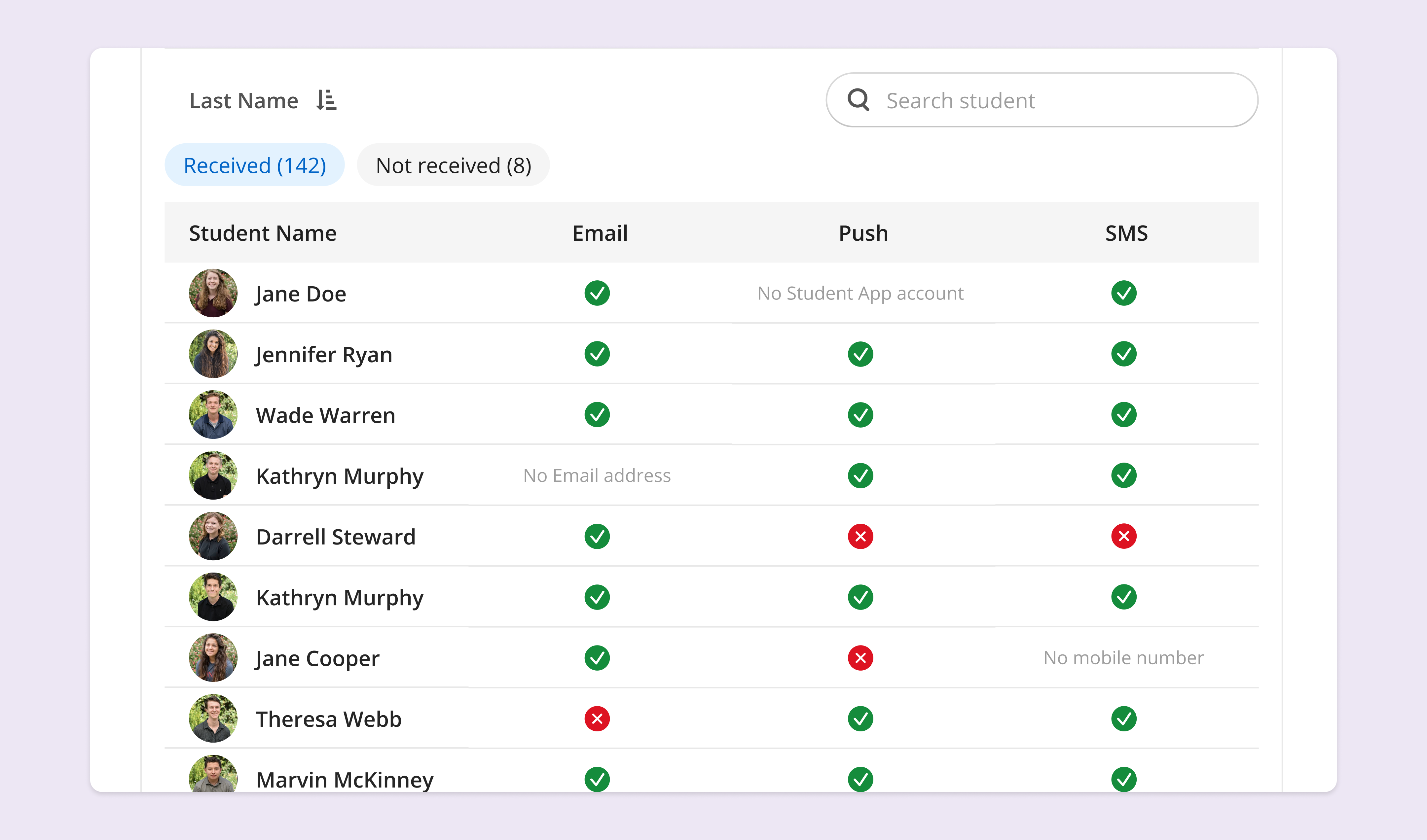The height and width of the screenshot is (840, 1427).
Task: Click Darrell Steward's red Push failed icon
Action: coord(860,536)
